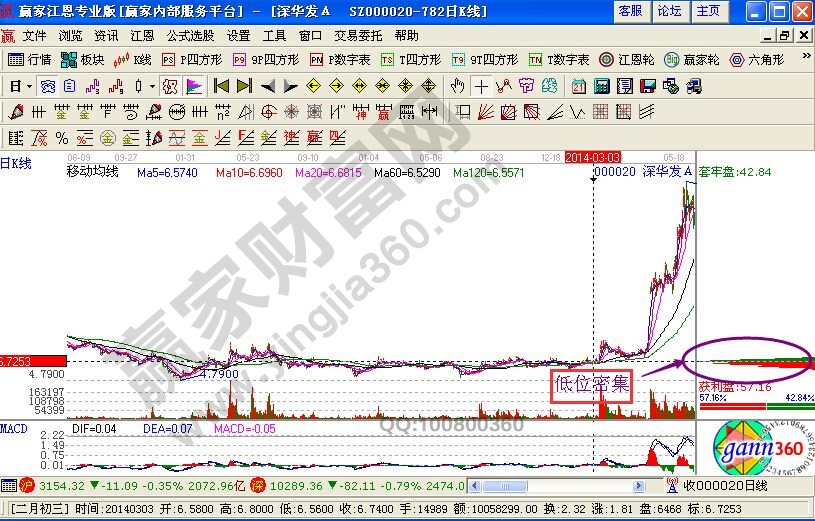Open the calculator icon in toolbar
This screenshot has width=815, height=521.
click(602, 86)
